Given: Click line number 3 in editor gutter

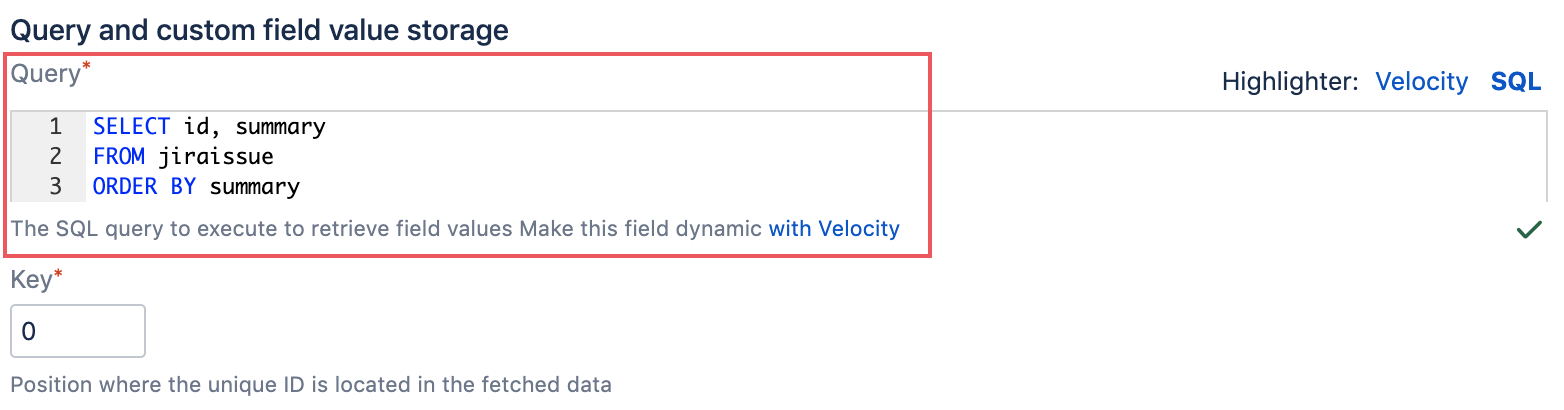Looking at the screenshot, I should [54, 187].
